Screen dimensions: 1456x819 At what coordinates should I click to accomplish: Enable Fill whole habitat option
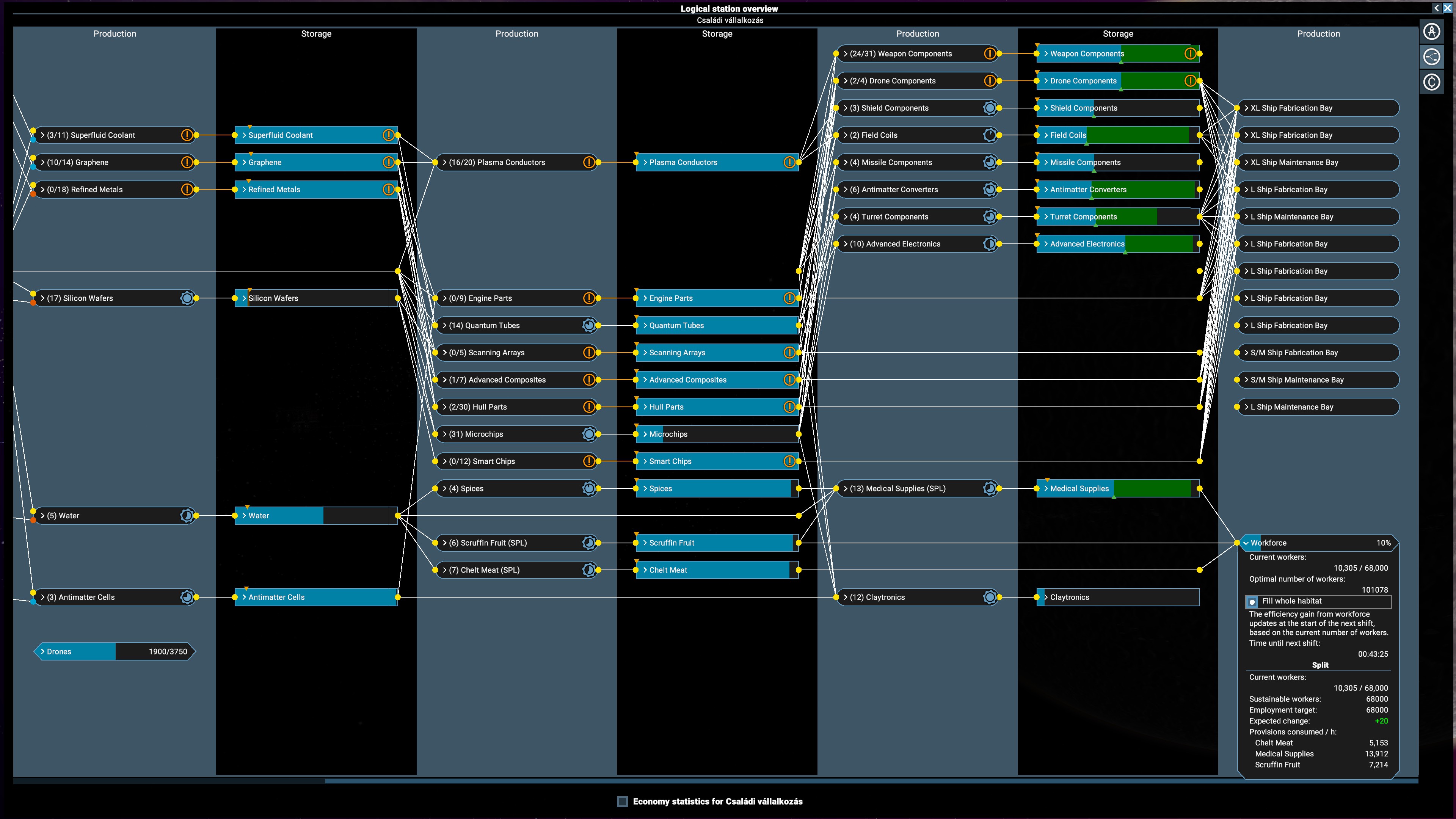[x=1252, y=601]
